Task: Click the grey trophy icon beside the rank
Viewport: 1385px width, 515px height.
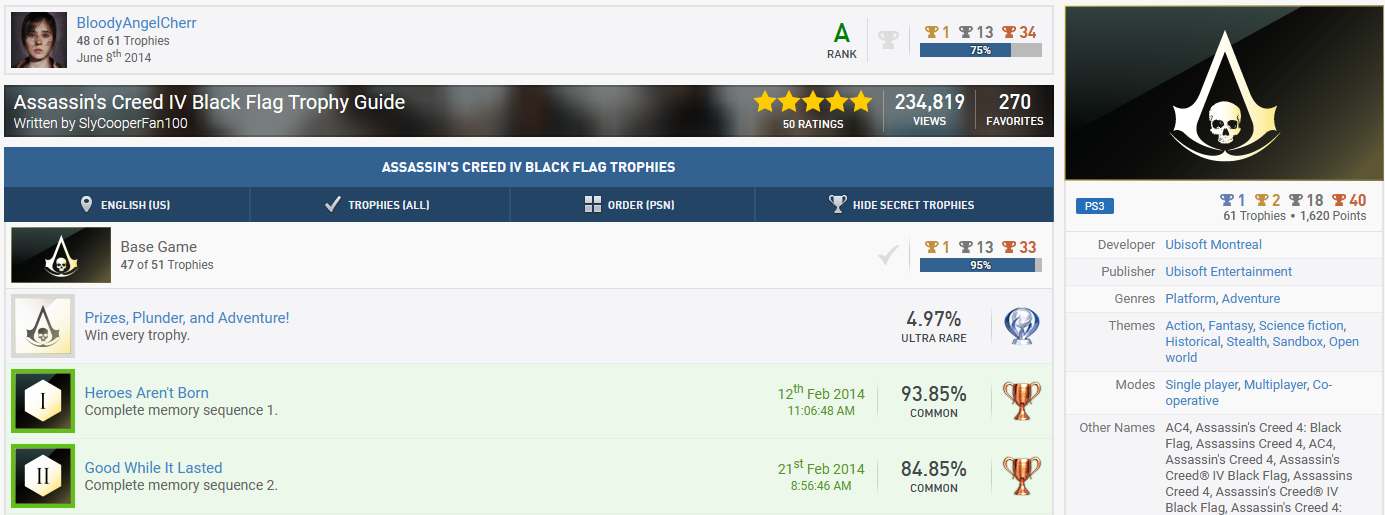Action: pyautogui.click(x=888, y=40)
